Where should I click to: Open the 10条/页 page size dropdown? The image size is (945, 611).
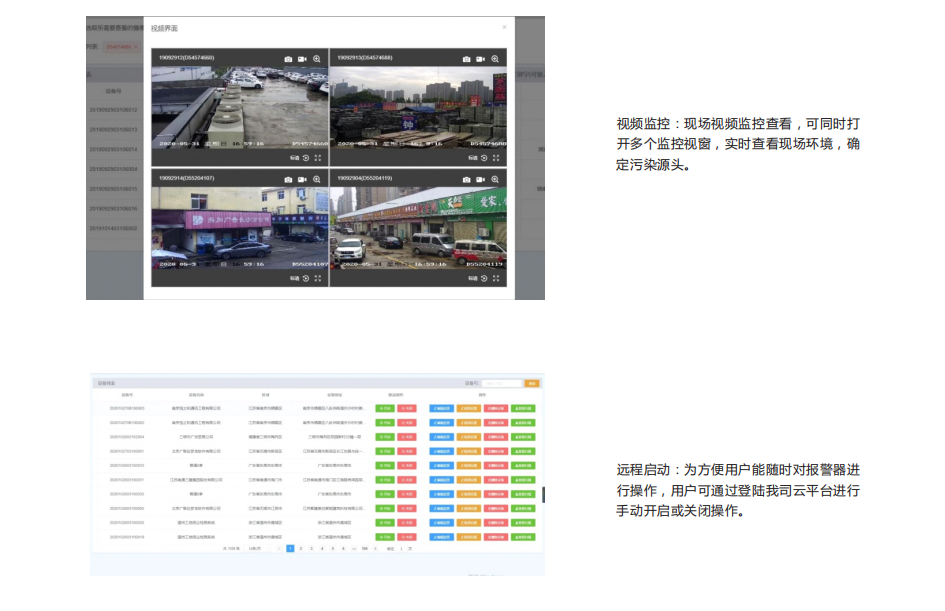pos(255,548)
